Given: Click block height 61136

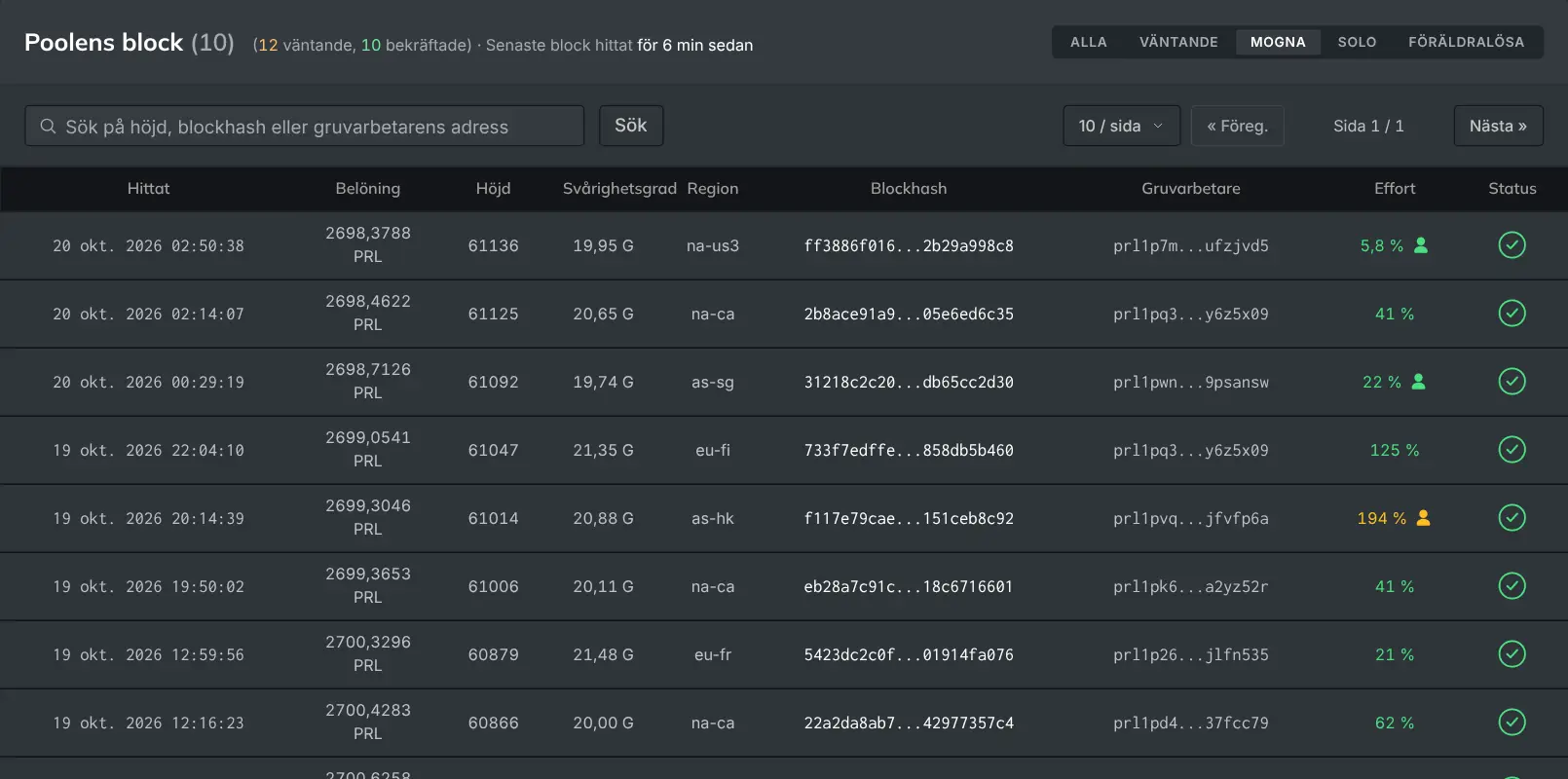Looking at the screenshot, I should [493, 245].
